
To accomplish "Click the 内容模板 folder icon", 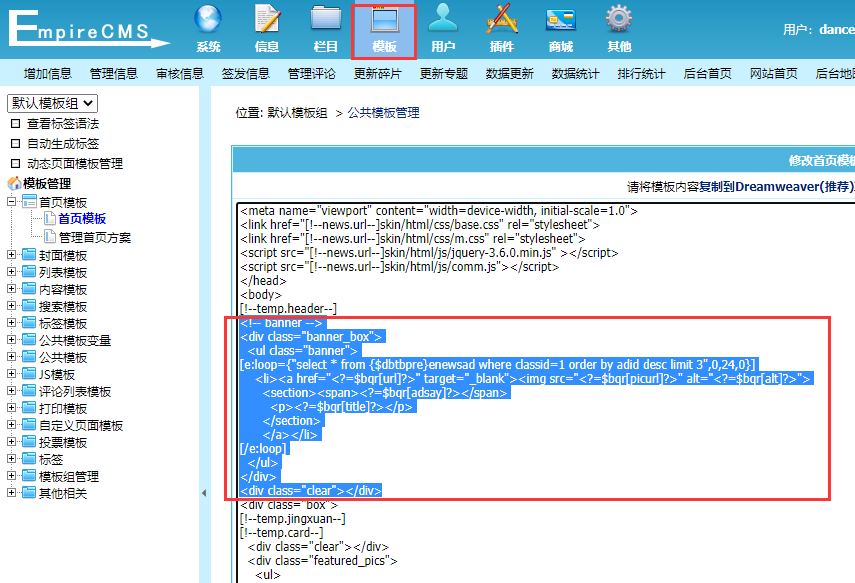I will [29, 289].
